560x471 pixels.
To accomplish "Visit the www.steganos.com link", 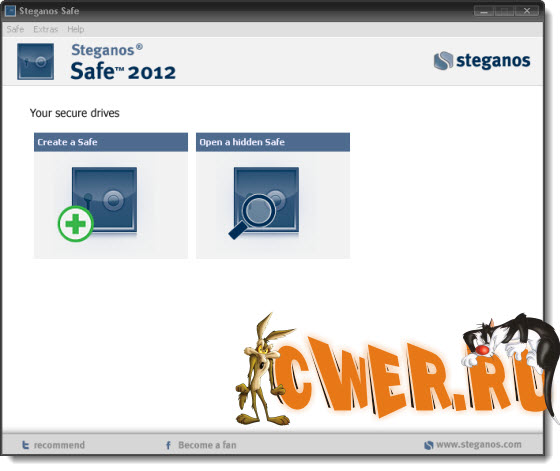I will [x=479, y=445].
